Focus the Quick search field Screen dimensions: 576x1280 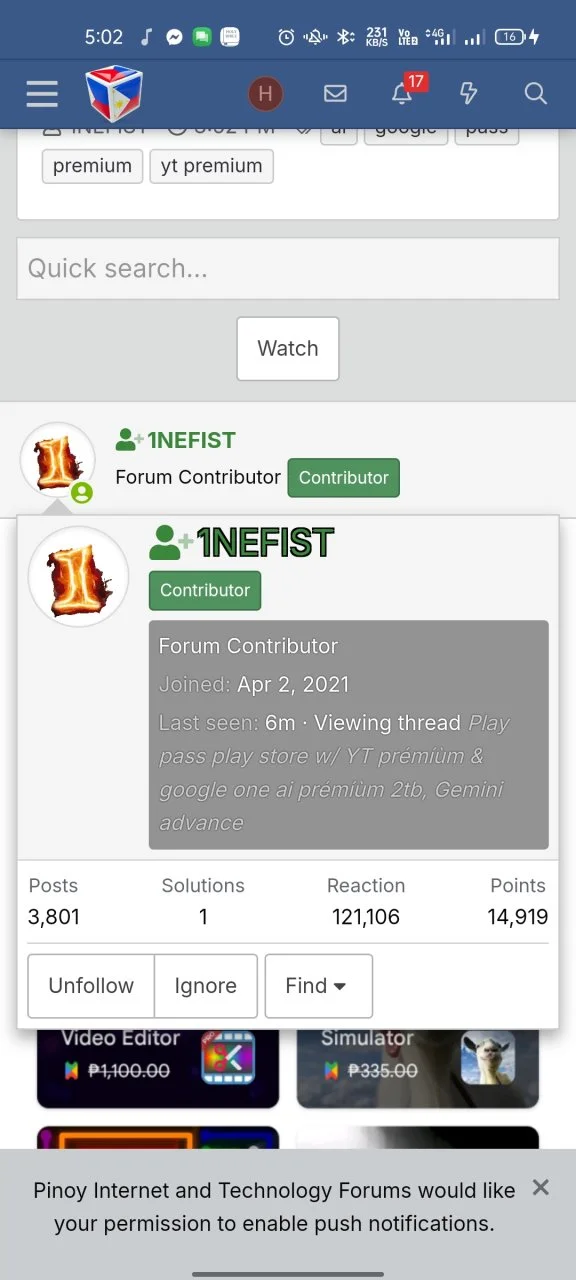coord(288,269)
